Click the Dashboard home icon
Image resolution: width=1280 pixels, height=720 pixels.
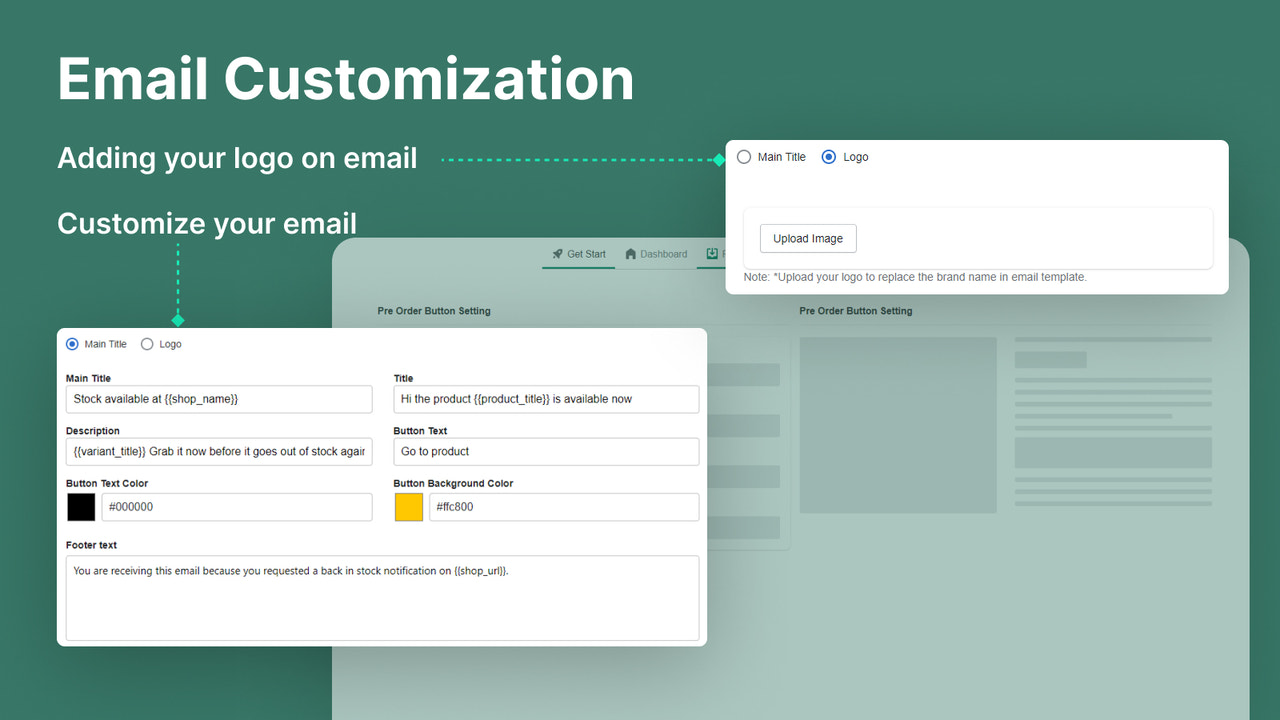click(x=630, y=254)
